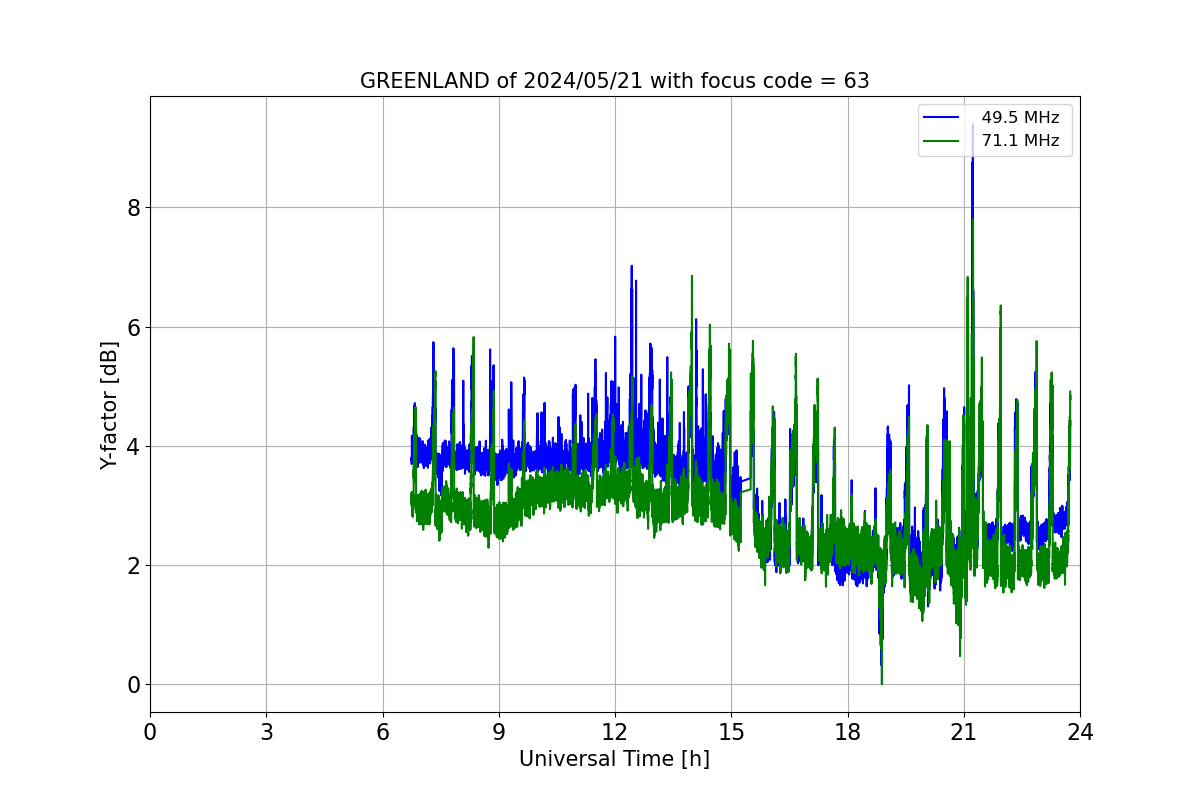The width and height of the screenshot is (1200, 800).
Task: Click the blue line sample in legend
Action: point(942,118)
